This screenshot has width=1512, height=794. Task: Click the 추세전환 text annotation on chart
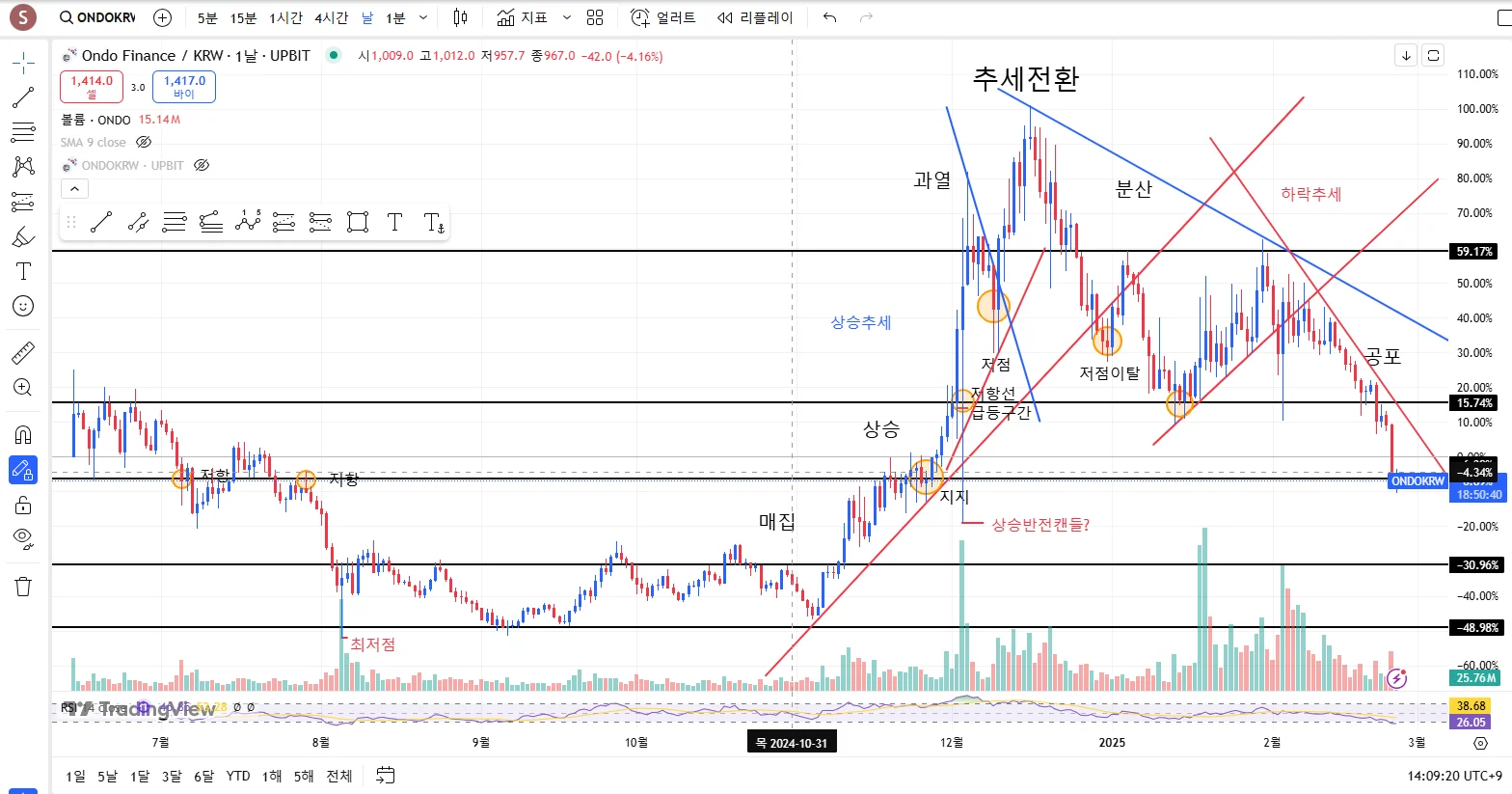[1025, 78]
